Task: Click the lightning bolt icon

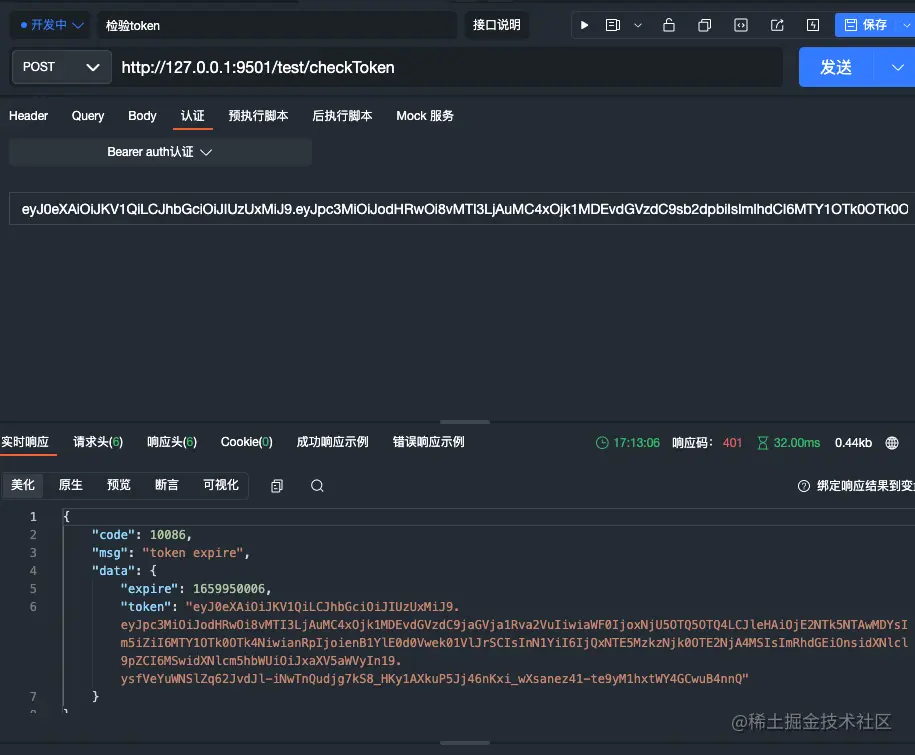Action: pos(813,25)
